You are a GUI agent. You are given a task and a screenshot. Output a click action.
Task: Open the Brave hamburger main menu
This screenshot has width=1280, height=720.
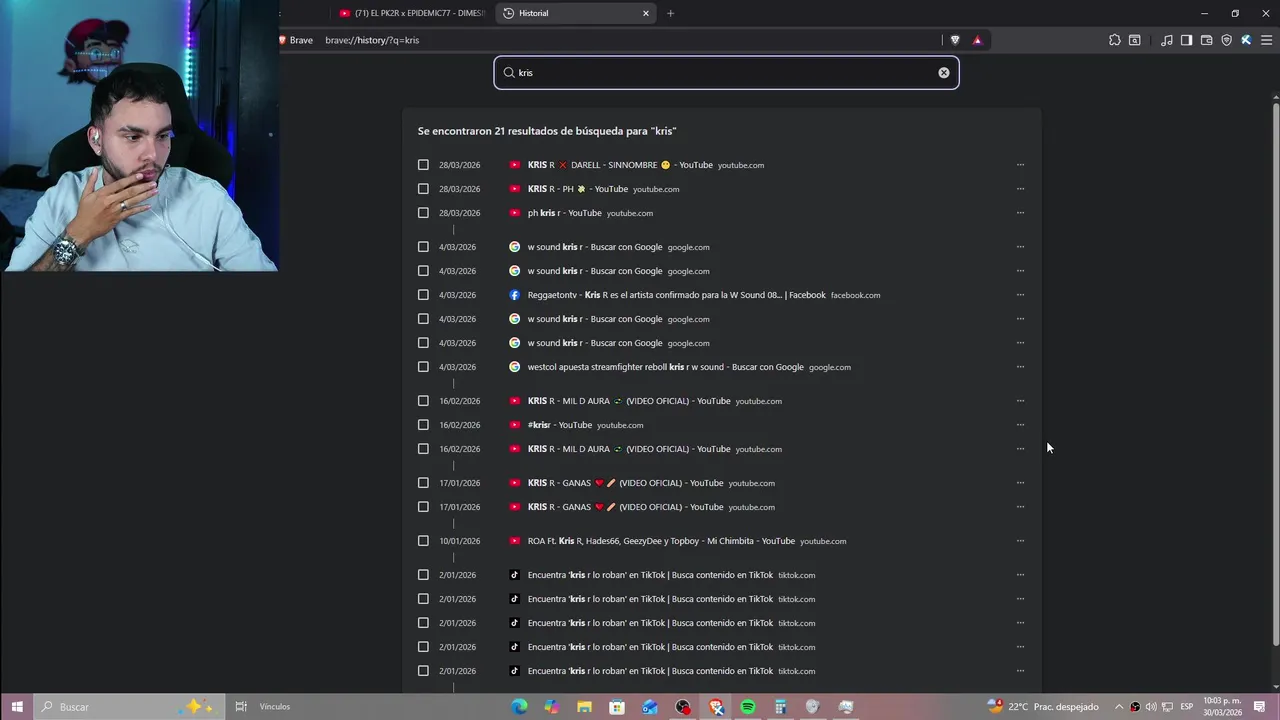point(1266,40)
